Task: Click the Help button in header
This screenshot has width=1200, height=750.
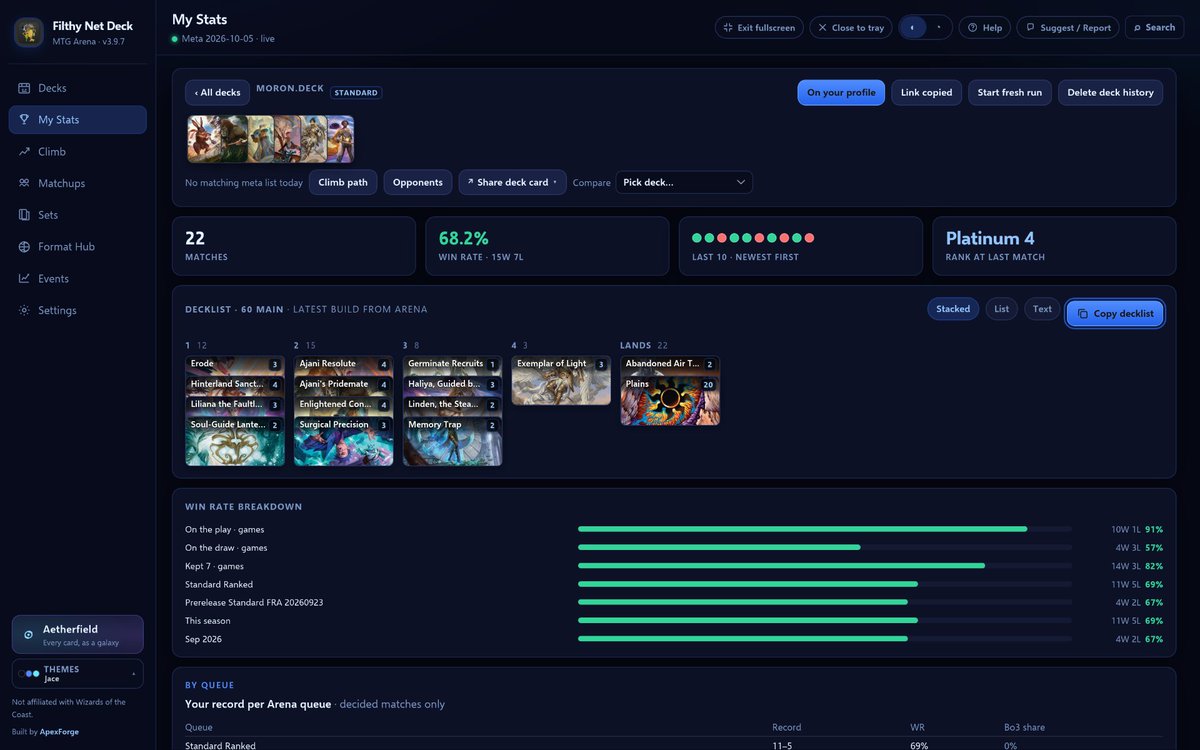Action: [x=985, y=27]
